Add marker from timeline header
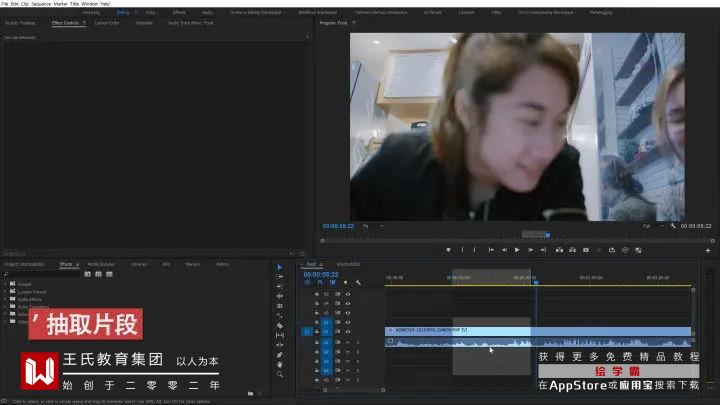 [345, 282]
